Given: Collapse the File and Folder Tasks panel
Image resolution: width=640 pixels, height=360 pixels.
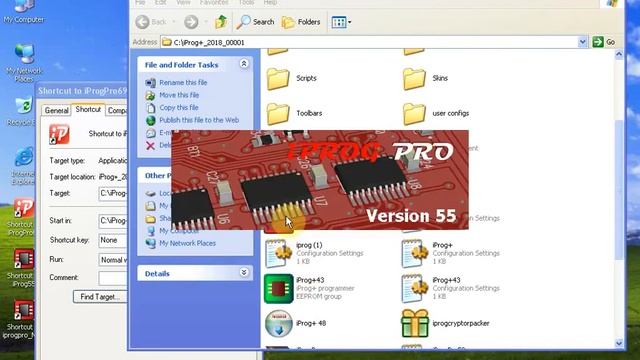Looking at the screenshot, I should point(244,64).
